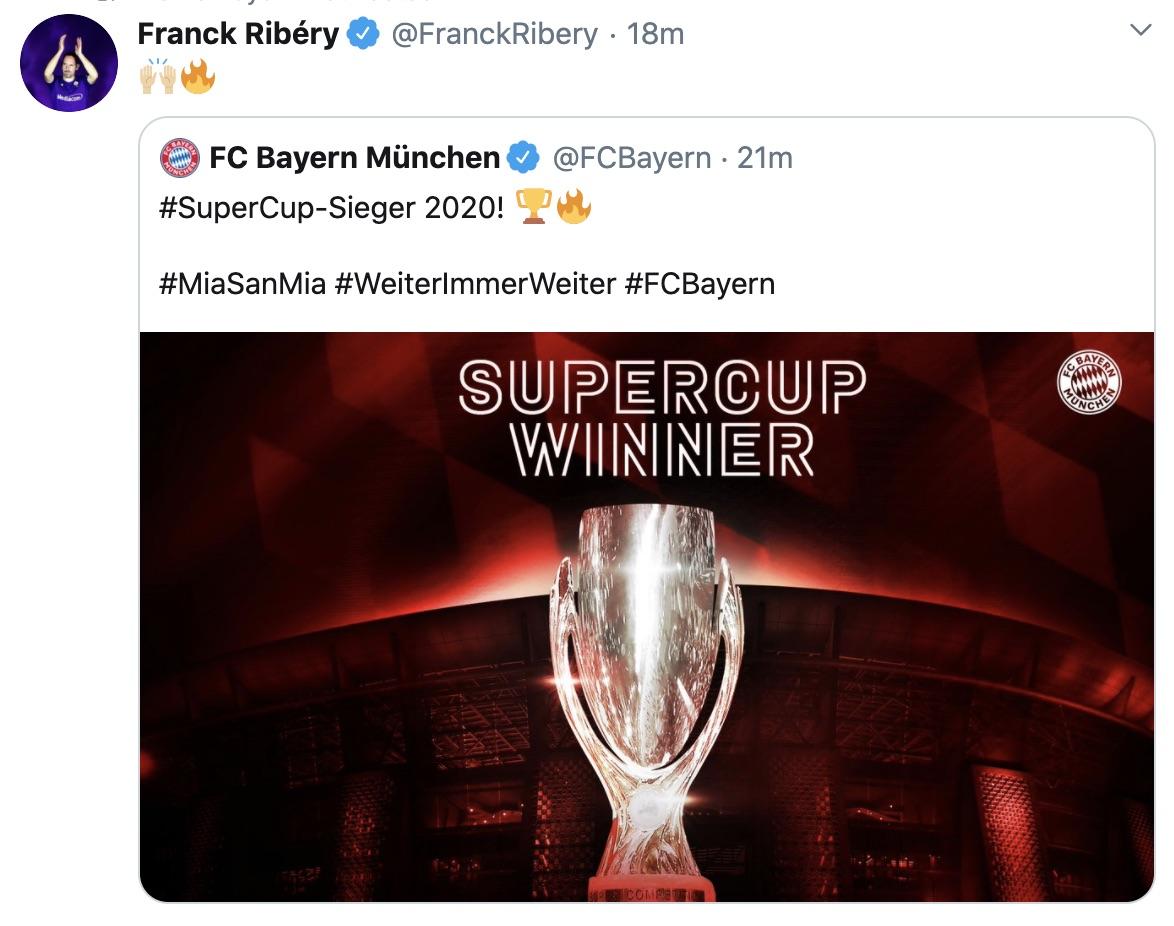This screenshot has width=1174, height=926.
Task: Open the Supercup Winner trophy image
Action: click(x=646, y=640)
